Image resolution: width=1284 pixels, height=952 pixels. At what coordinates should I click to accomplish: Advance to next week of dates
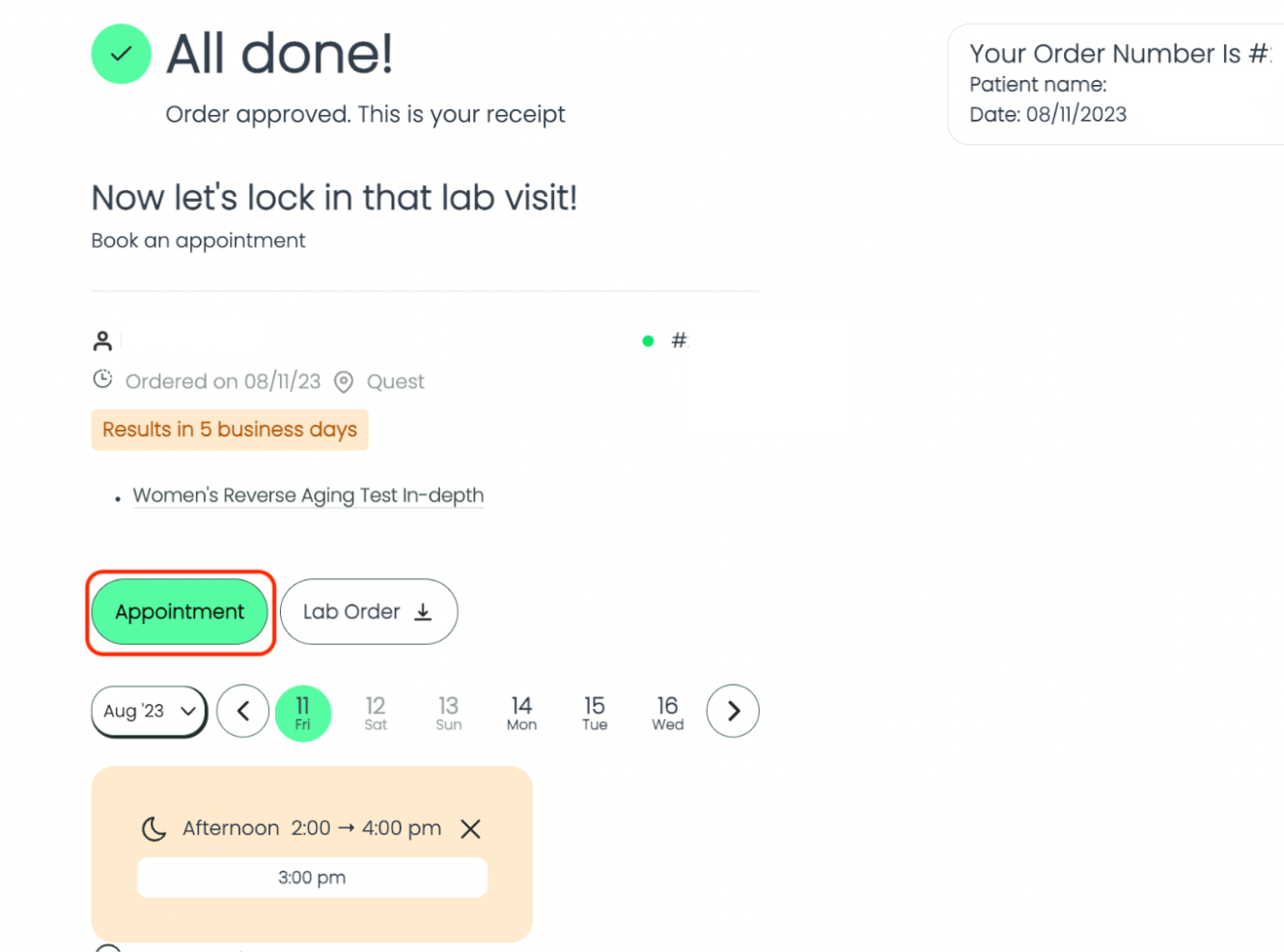[733, 712]
